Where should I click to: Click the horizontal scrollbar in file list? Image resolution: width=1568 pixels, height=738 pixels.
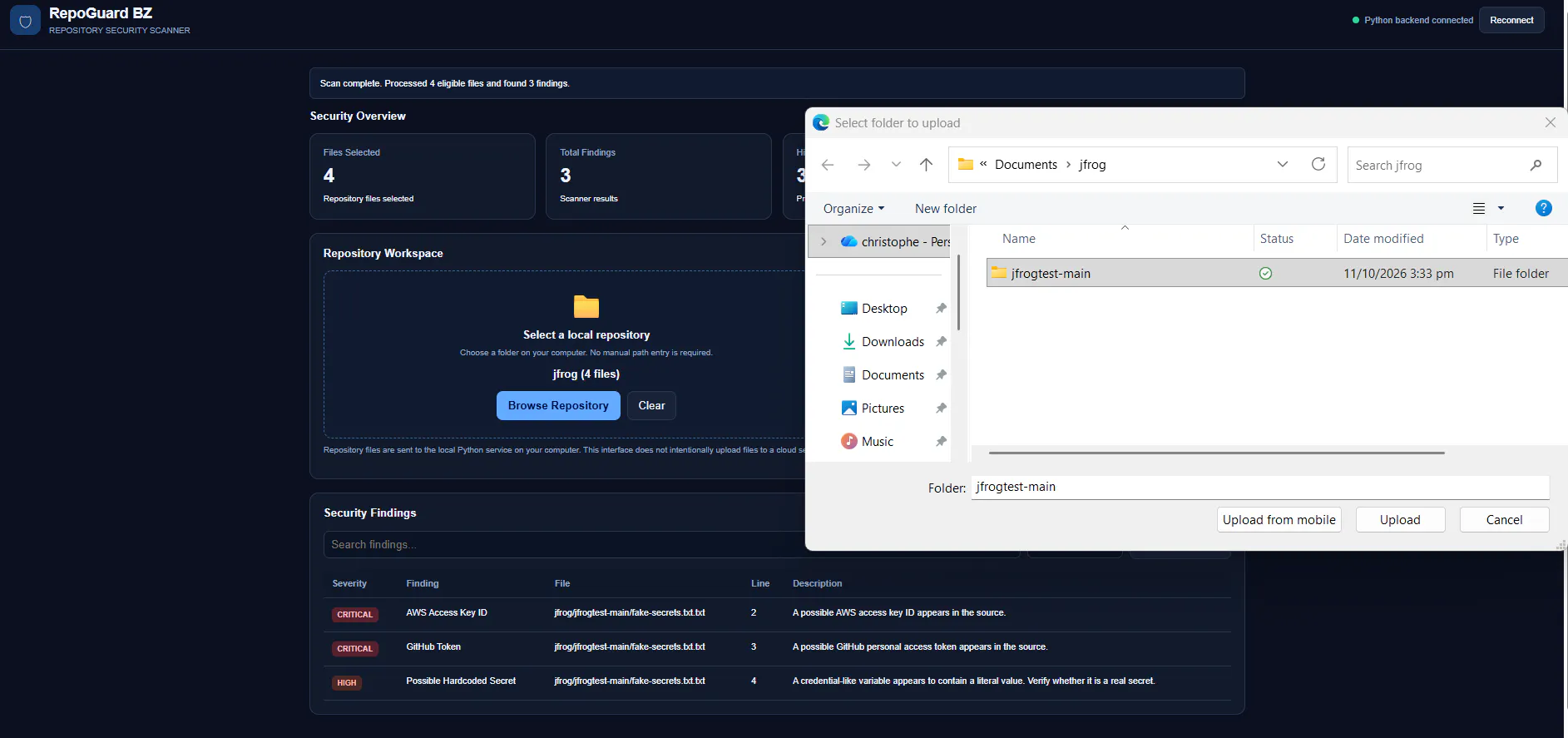(1216, 453)
